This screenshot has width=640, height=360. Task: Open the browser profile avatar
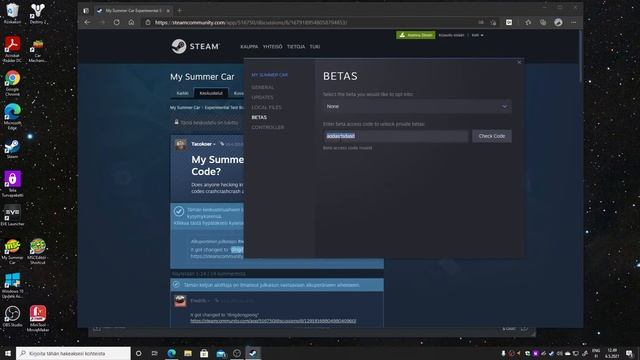(558, 22)
